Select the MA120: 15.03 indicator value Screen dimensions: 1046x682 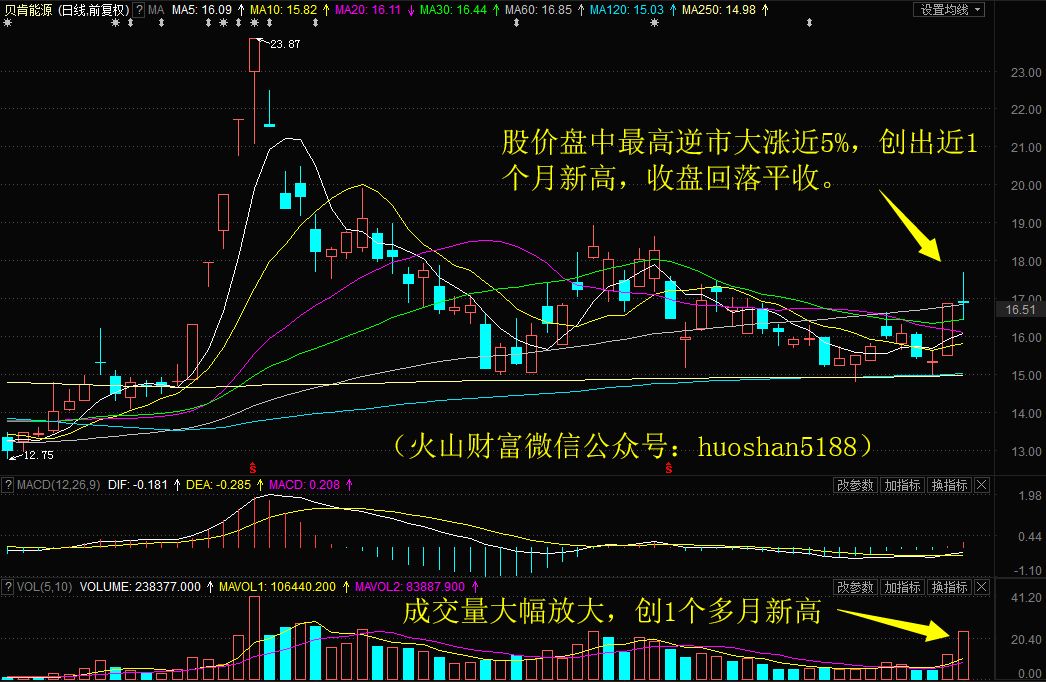[x=627, y=10]
